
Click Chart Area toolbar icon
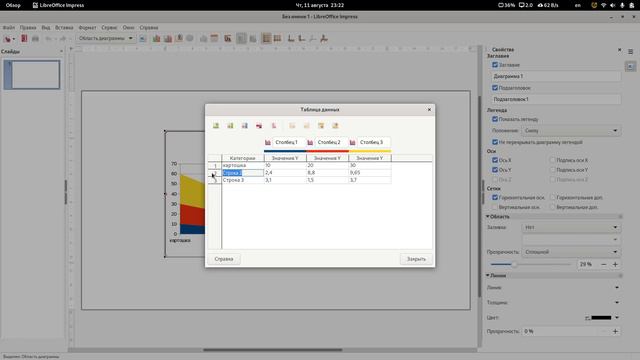[x=168, y=38]
